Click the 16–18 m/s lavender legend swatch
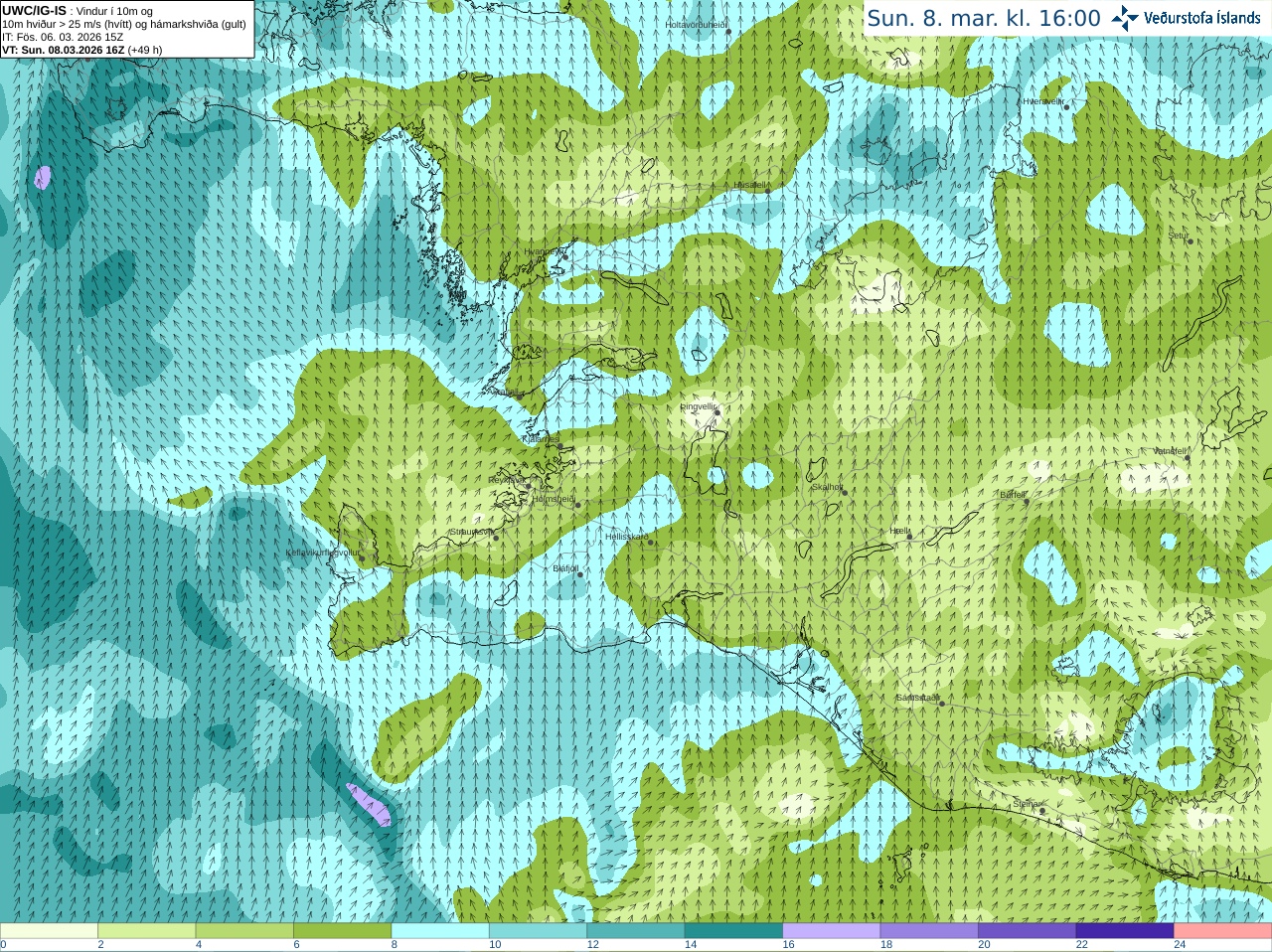 point(832,931)
